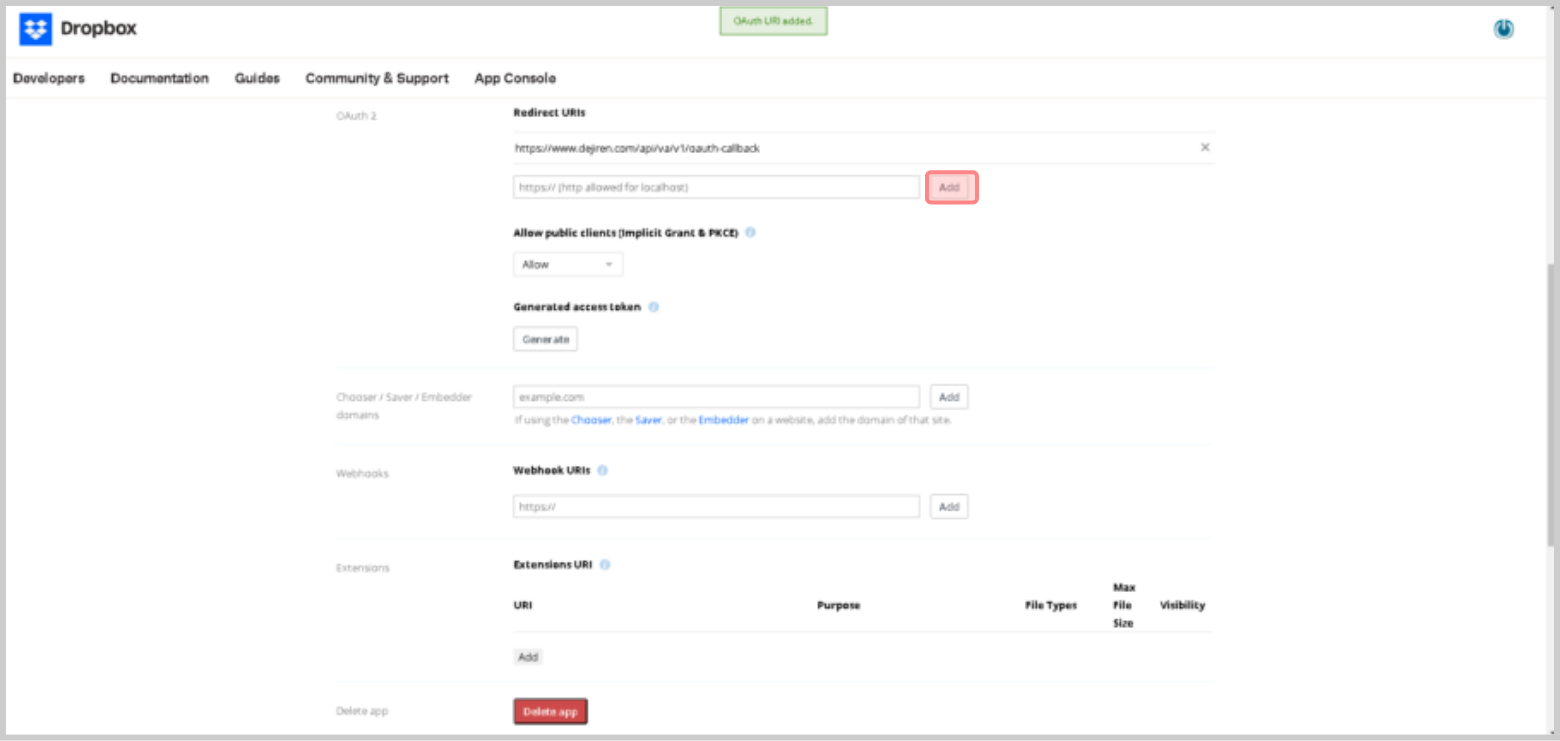
Task: Add the Chooser/Saver/Embedder domain
Action: click(949, 397)
